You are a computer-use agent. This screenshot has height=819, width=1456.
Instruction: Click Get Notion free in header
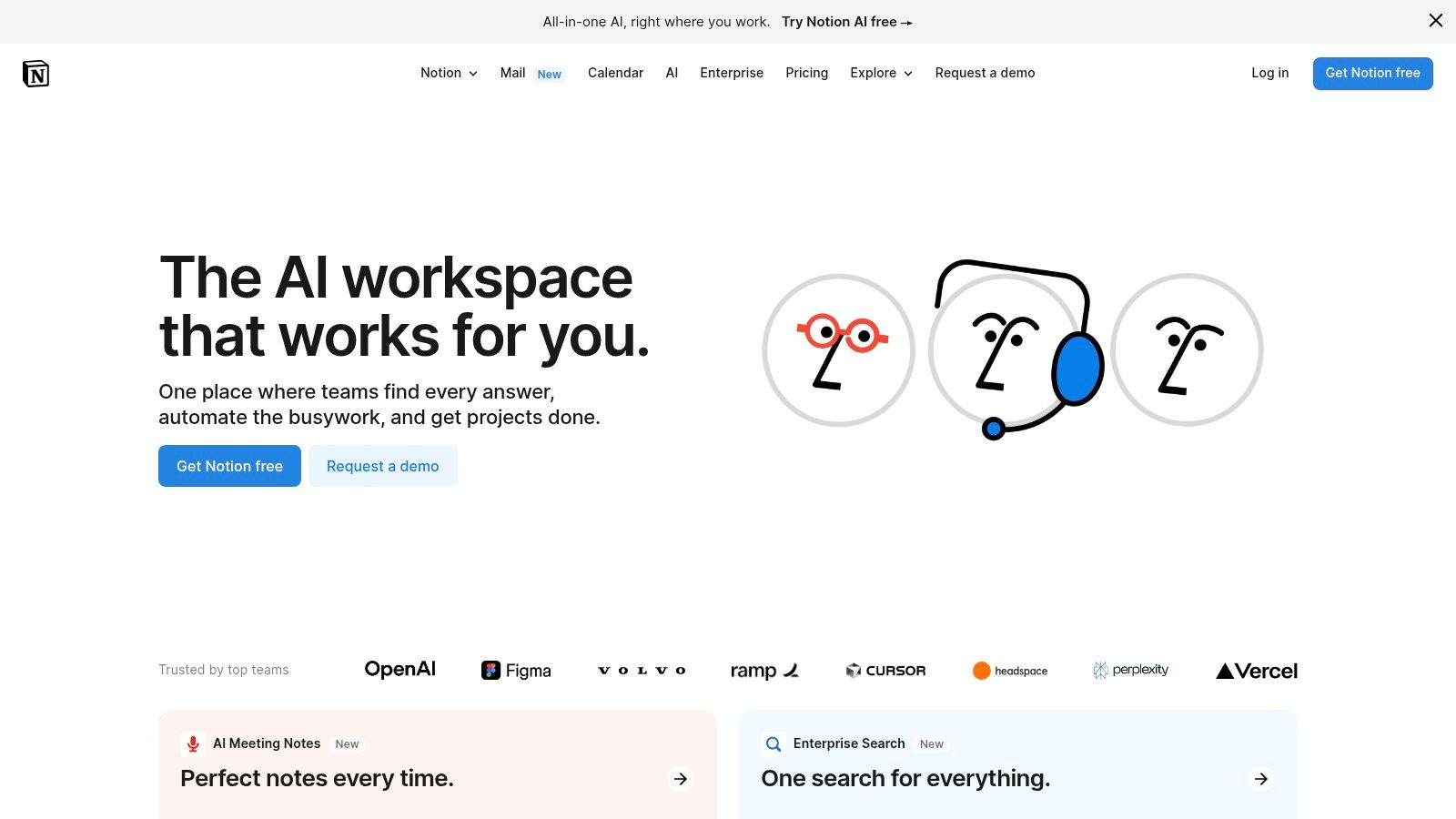pyautogui.click(x=1372, y=74)
